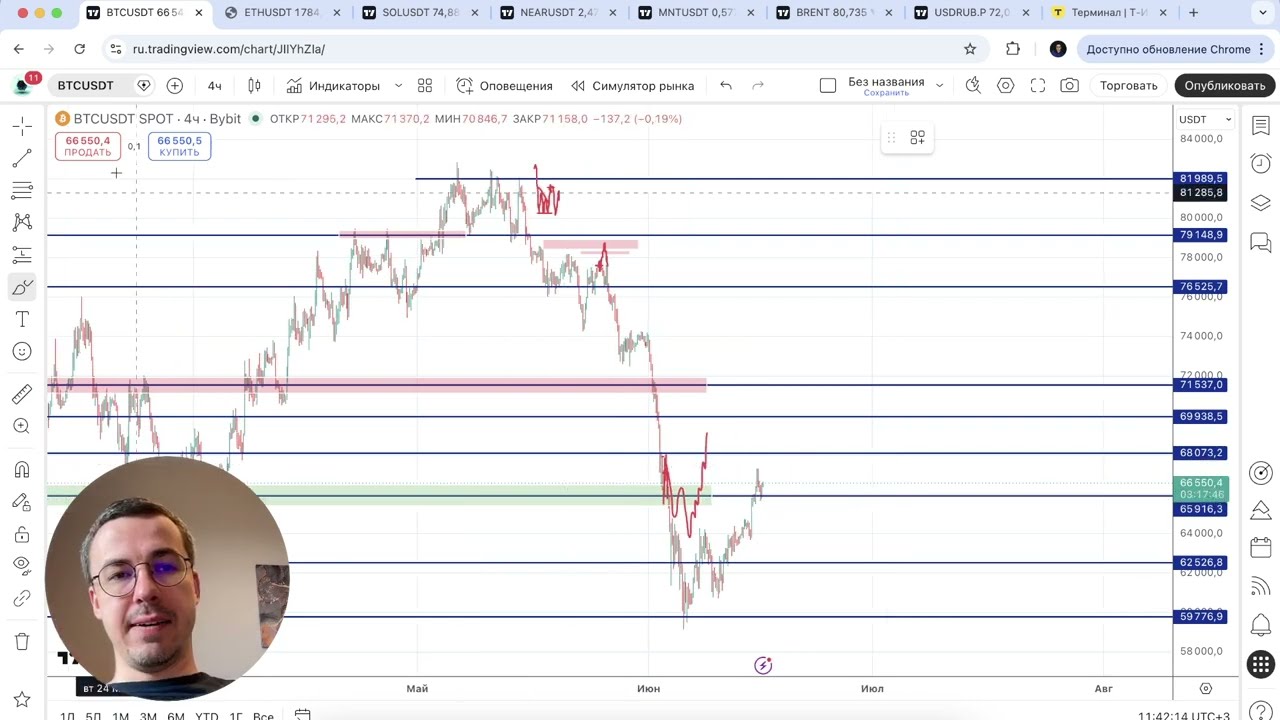Screen dimensions: 1280x720
Task: Hide all drawings with eye icon
Action: point(22,566)
